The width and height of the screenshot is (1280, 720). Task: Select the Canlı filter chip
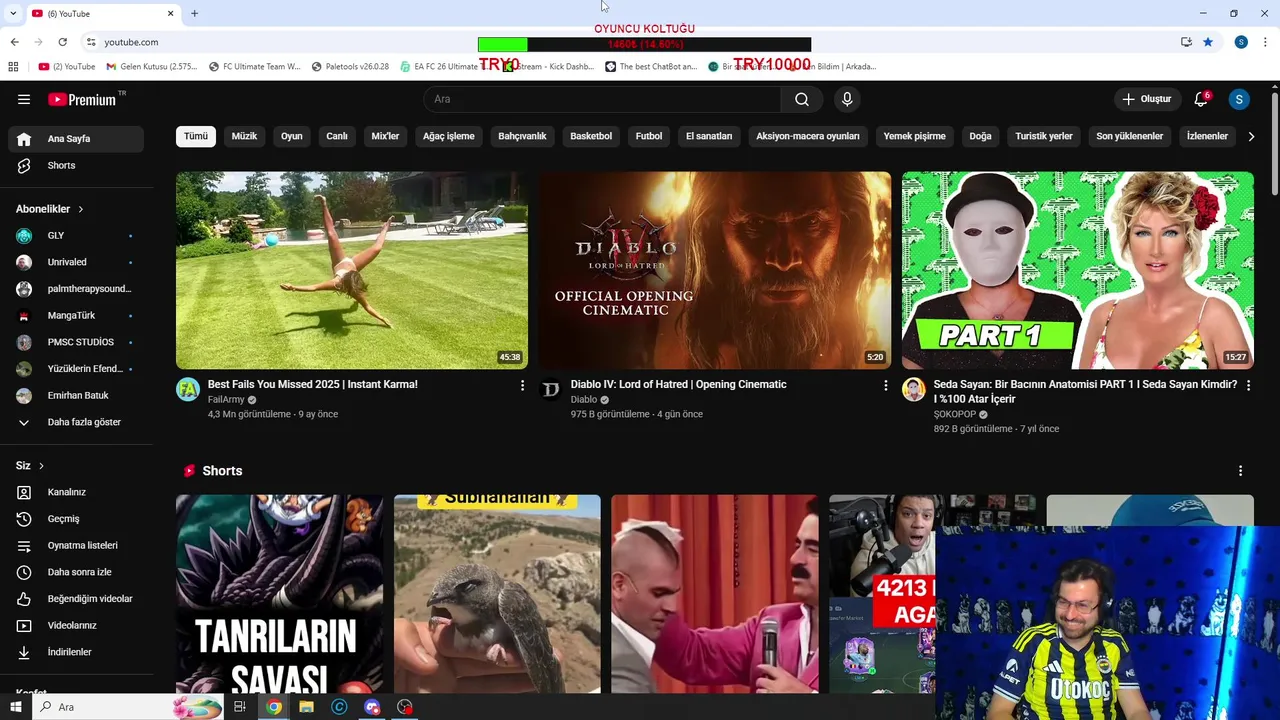337,136
